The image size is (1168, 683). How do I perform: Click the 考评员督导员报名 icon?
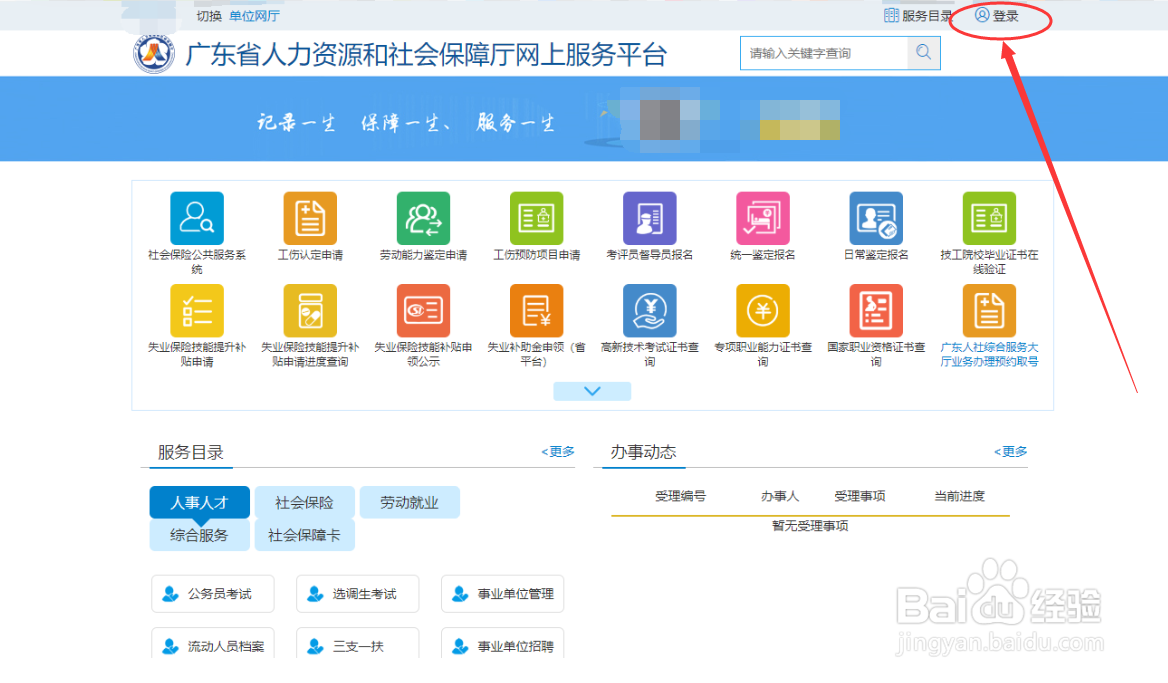tap(648, 220)
